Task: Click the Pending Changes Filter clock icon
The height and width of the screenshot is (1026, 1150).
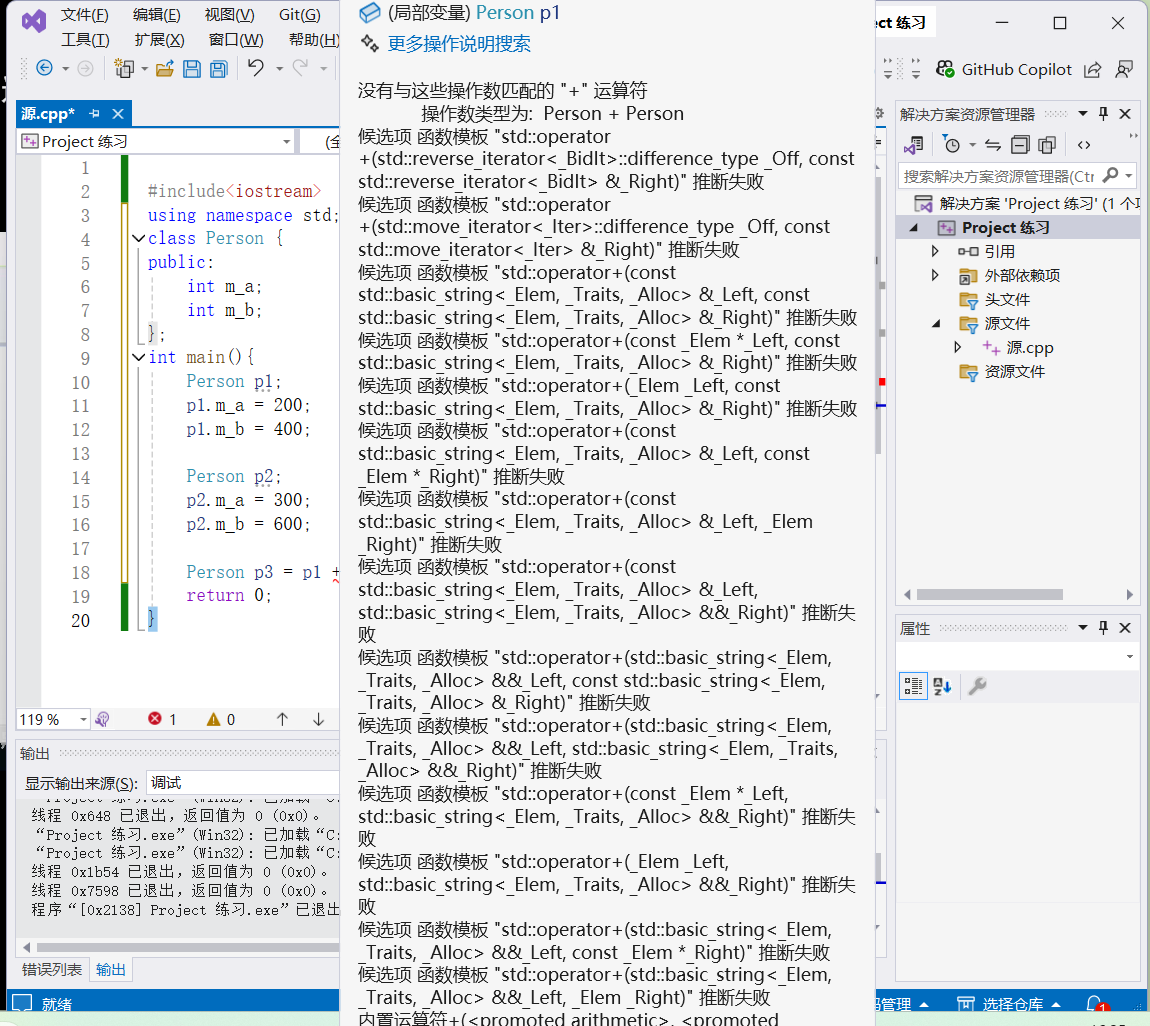Action: [951, 144]
